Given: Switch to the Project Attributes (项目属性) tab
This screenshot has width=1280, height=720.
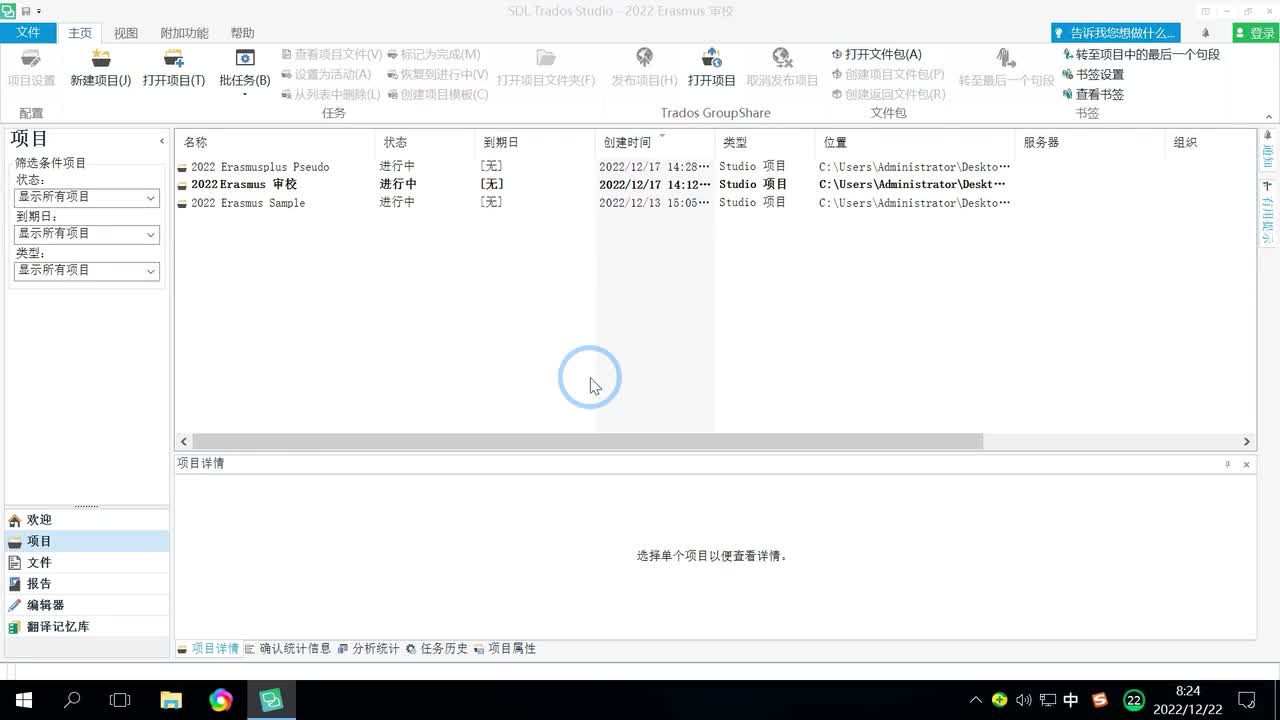Looking at the screenshot, I should pos(505,649).
